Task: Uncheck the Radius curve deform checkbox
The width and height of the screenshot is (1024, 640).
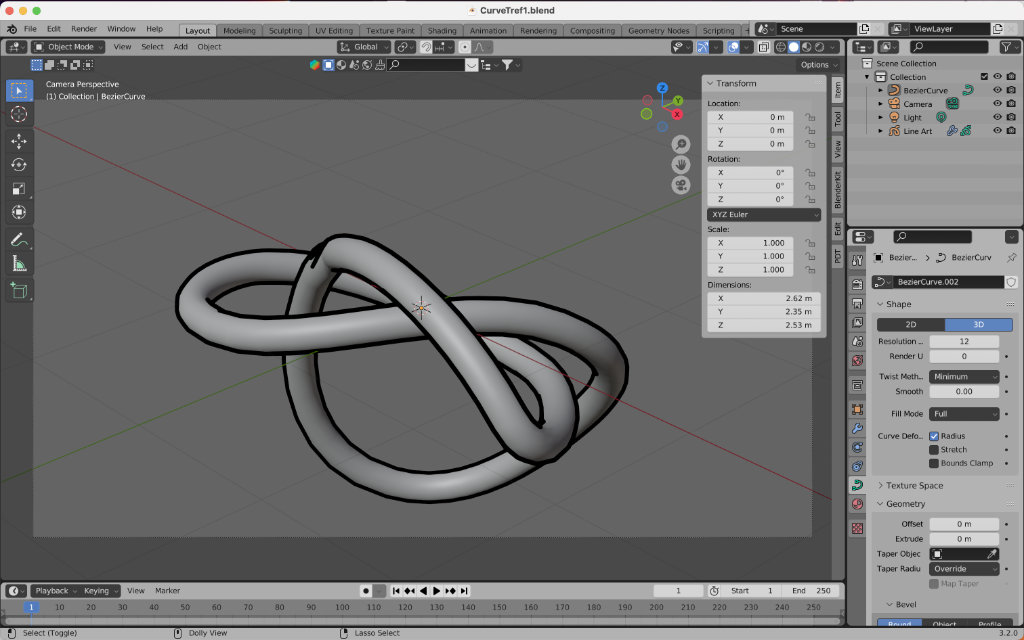Action: [934, 436]
